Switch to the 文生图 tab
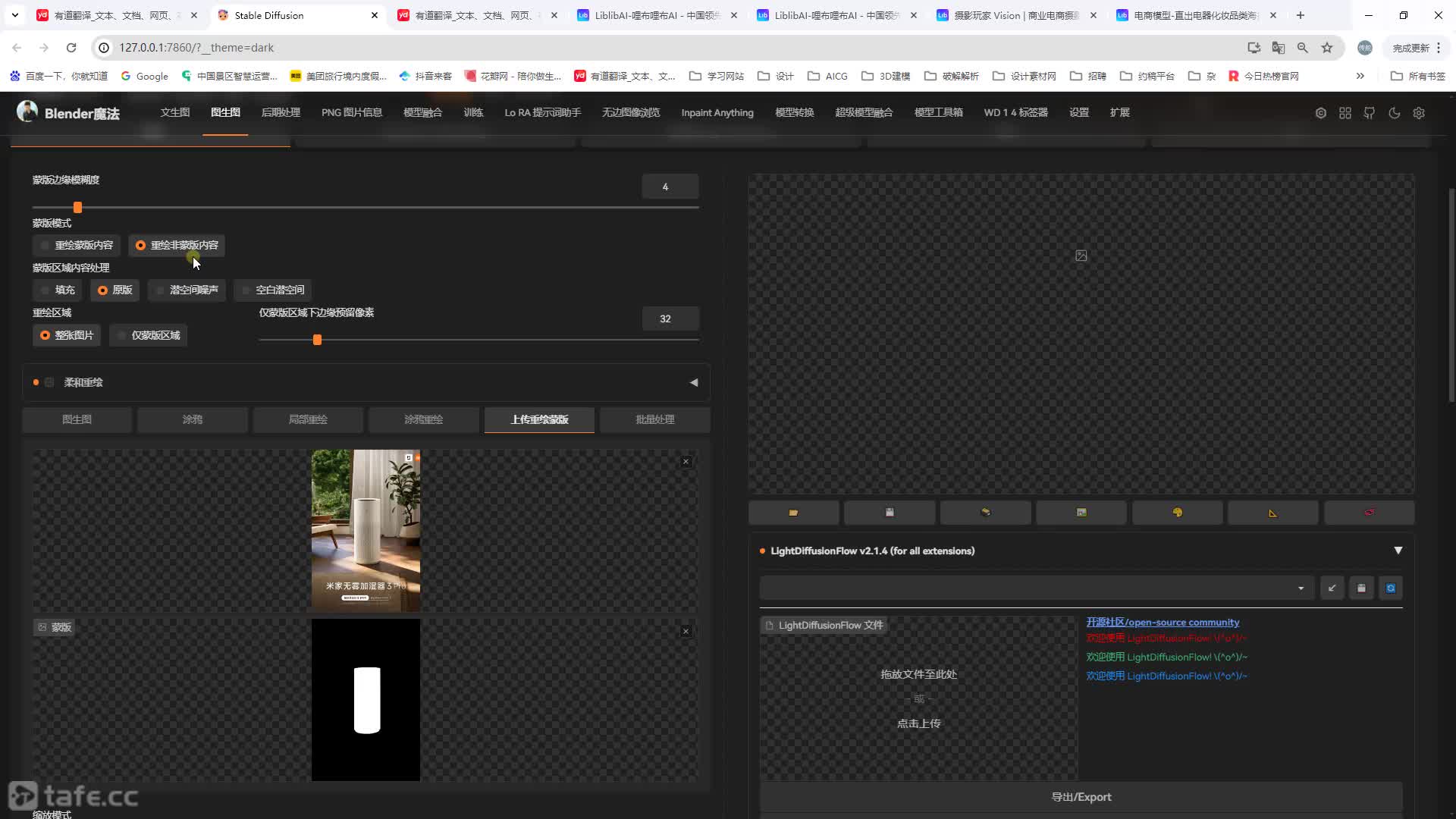1456x819 pixels. click(x=175, y=112)
